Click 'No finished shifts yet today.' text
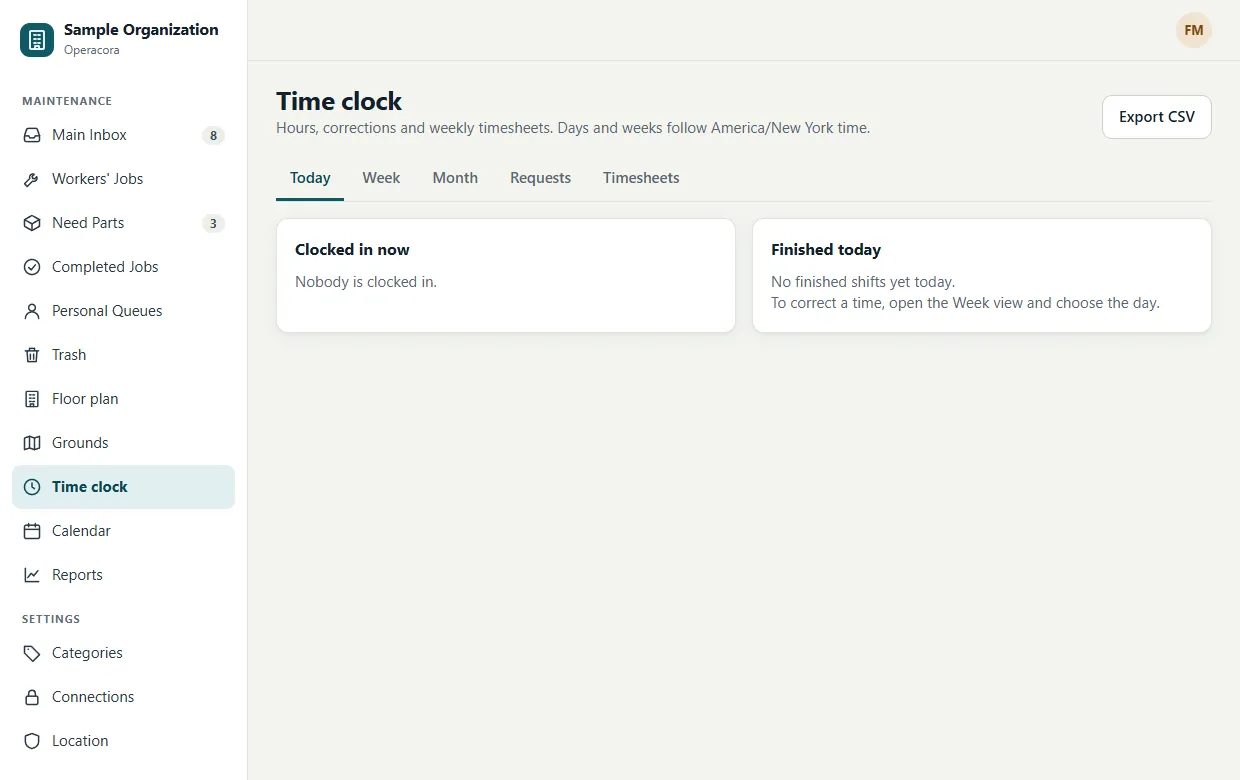1240x780 pixels. 863,282
